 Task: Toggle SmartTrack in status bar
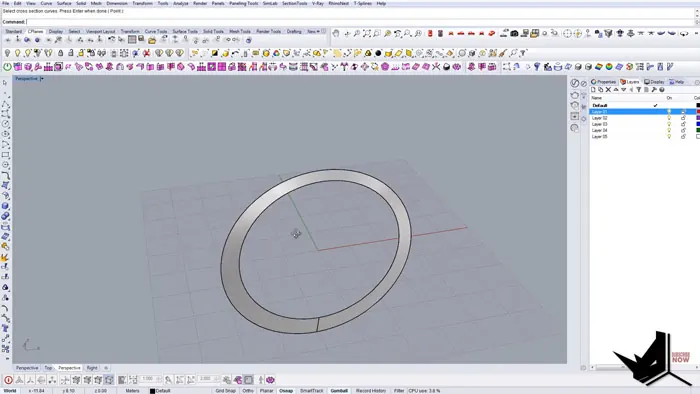tap(312, 391)
